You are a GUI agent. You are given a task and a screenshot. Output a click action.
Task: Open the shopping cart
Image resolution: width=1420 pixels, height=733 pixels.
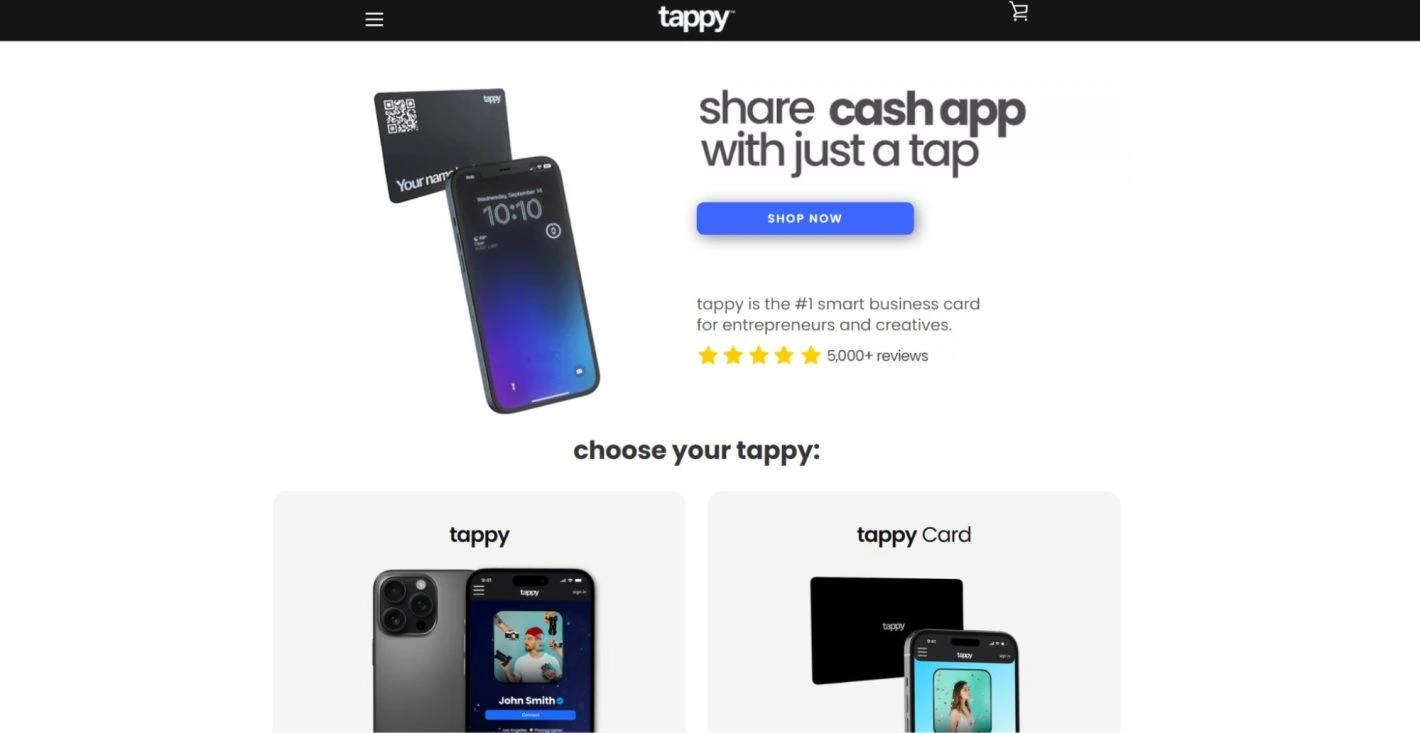tap(1018, 12)
